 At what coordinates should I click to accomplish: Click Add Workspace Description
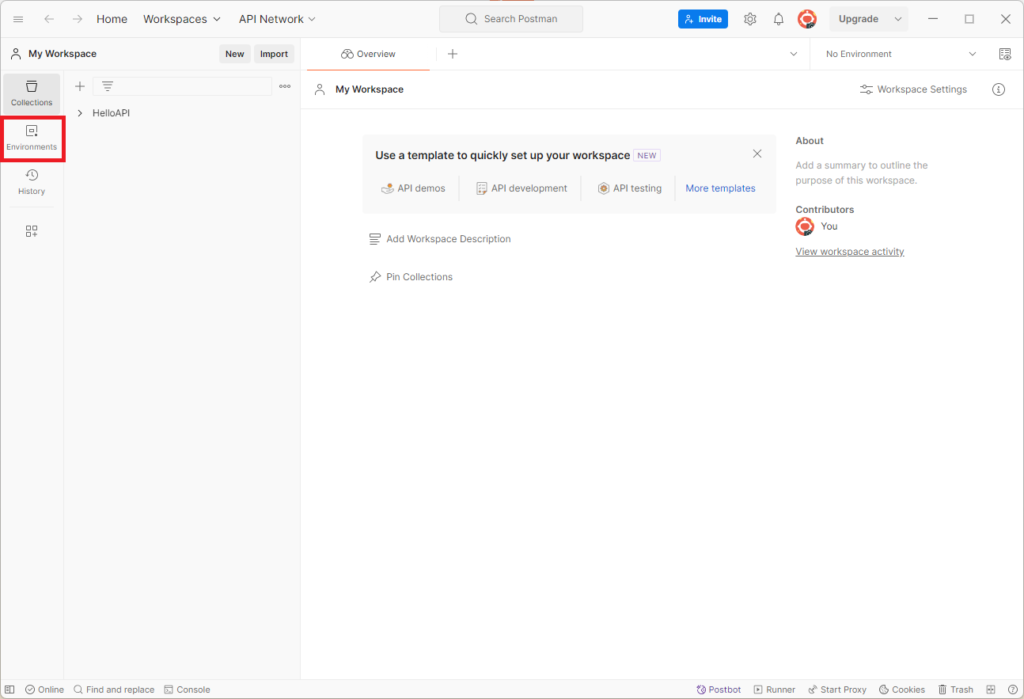point(440,239)
